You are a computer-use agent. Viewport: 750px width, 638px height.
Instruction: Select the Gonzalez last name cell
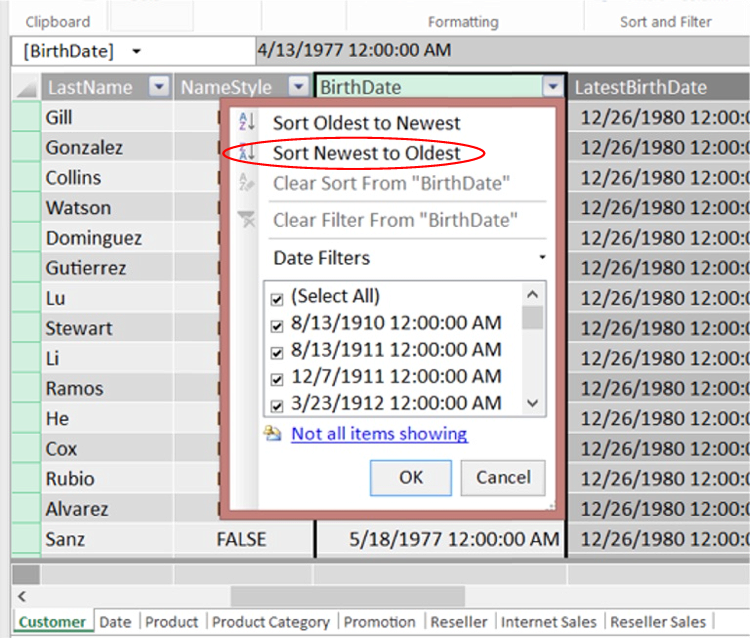[x=107, y=147]
